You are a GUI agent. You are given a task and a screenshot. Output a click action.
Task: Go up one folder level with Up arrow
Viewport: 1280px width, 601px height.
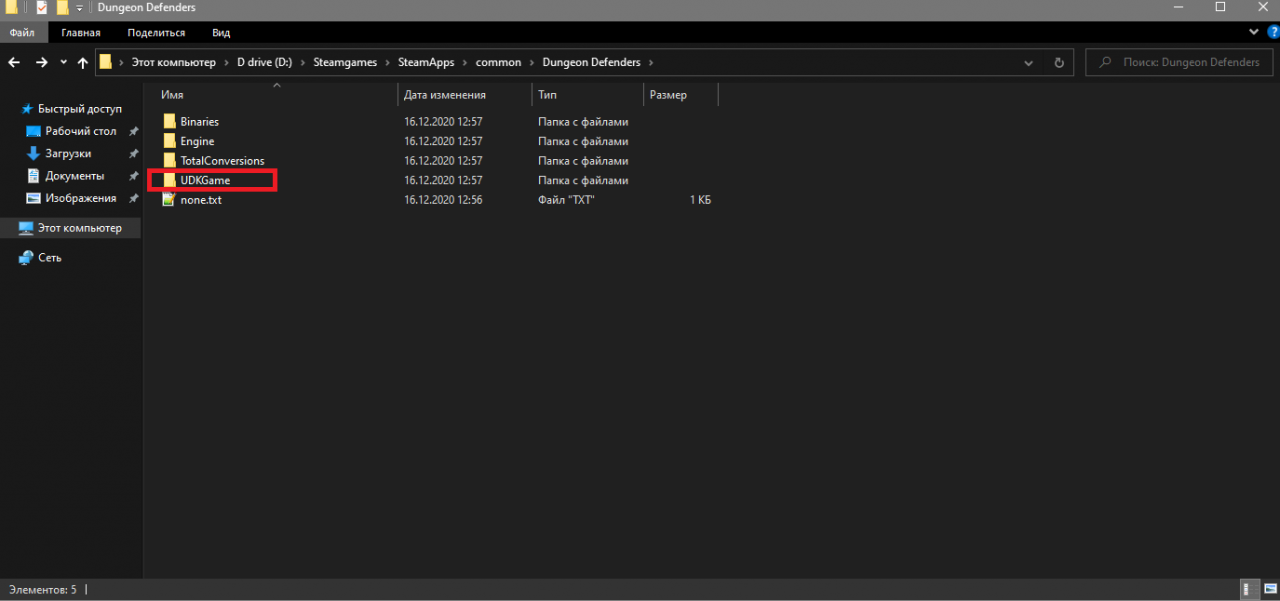[x=83, y=62]
